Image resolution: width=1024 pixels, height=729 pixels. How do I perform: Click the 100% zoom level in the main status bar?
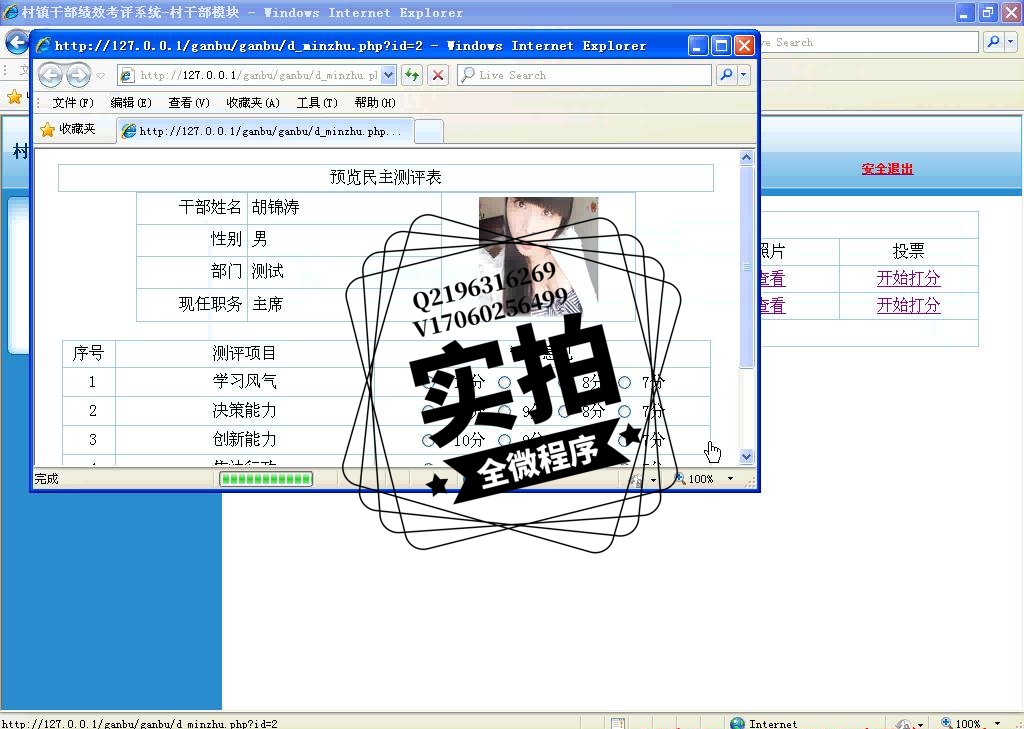pos(968,724)
